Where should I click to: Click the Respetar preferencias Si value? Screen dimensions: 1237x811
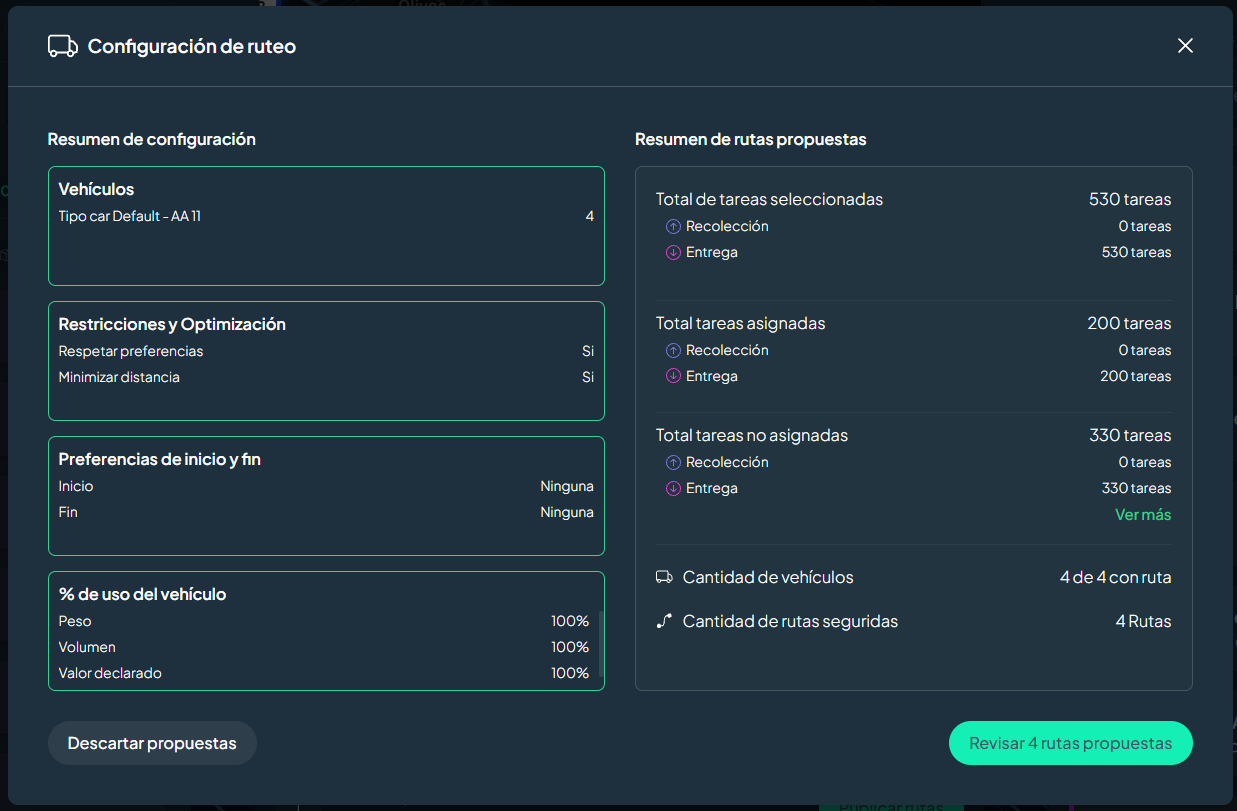coord(588,351)
